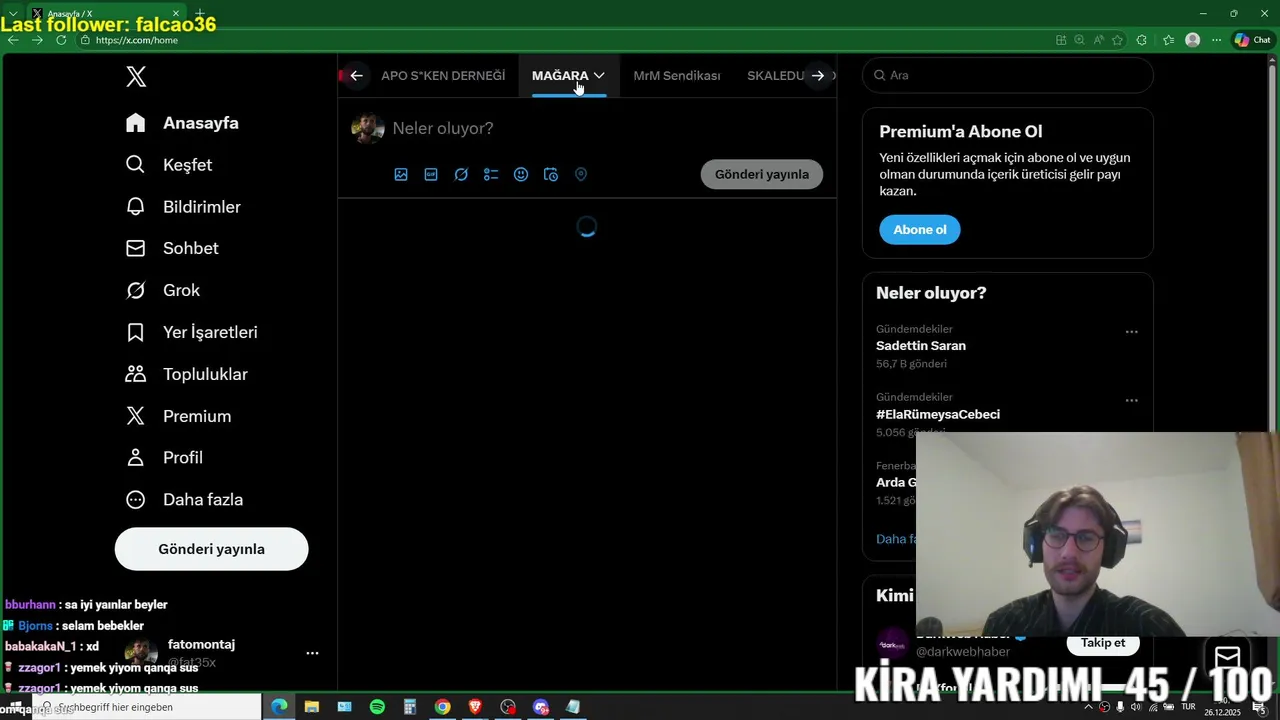This screenshot has width=1280, height=720.
Task: Open the Copilot Chat button
Action: [1253, 40]
